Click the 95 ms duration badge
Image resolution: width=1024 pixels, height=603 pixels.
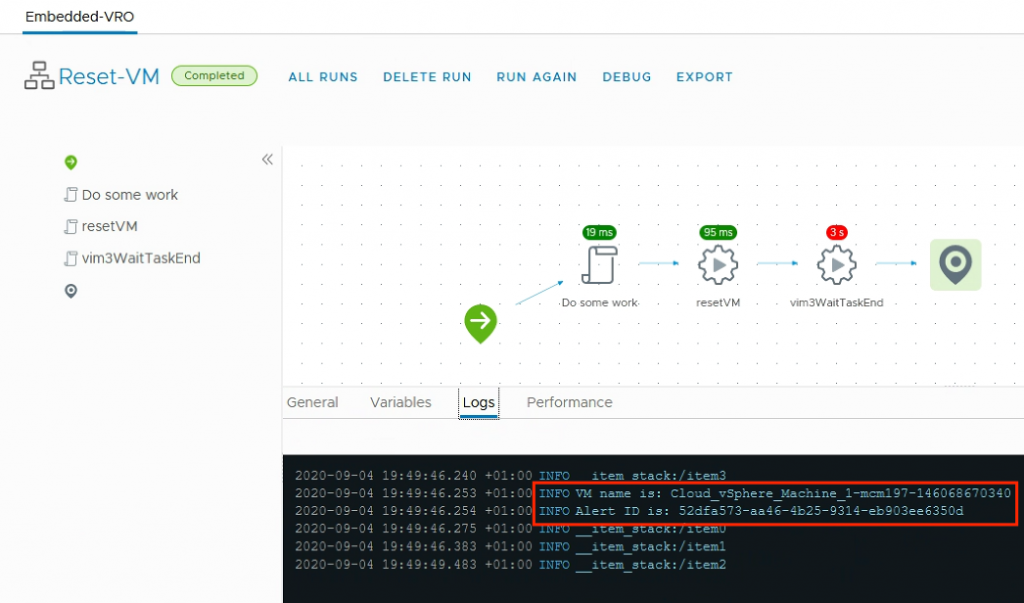pos(718,233)
